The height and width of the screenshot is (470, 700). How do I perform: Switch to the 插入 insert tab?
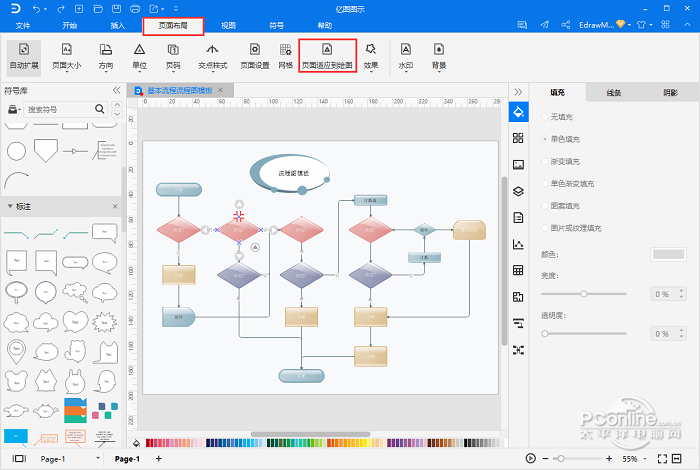tap(118, 25)
